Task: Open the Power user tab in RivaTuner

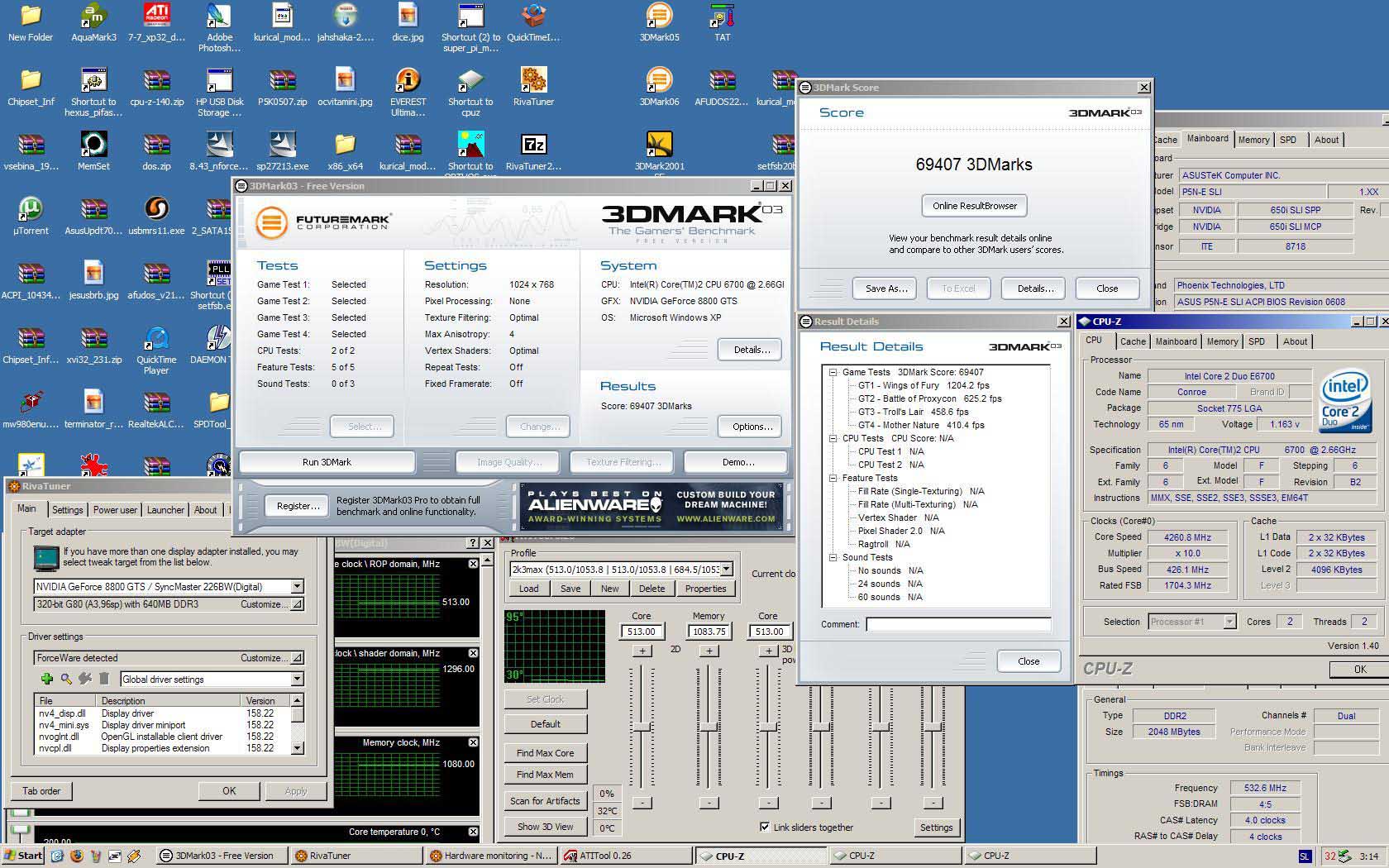Action: [x=115, y=510]
